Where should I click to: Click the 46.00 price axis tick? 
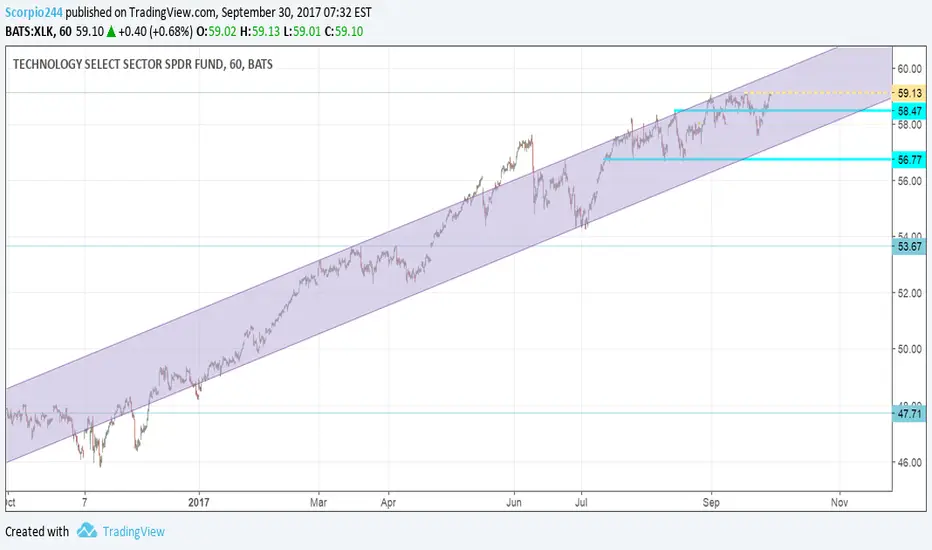pyautogui.click(x=909, y=462)
